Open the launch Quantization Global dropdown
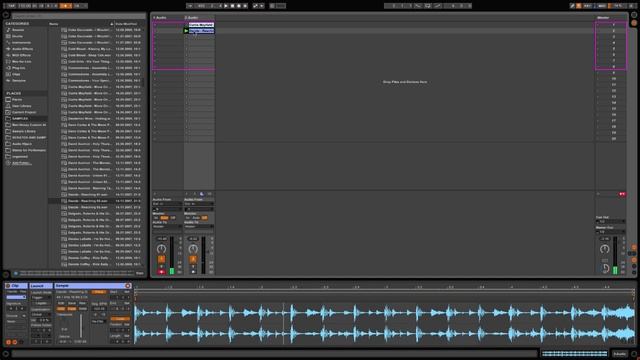The width and height of the screenshot is (640, 360). coord(41,315)
